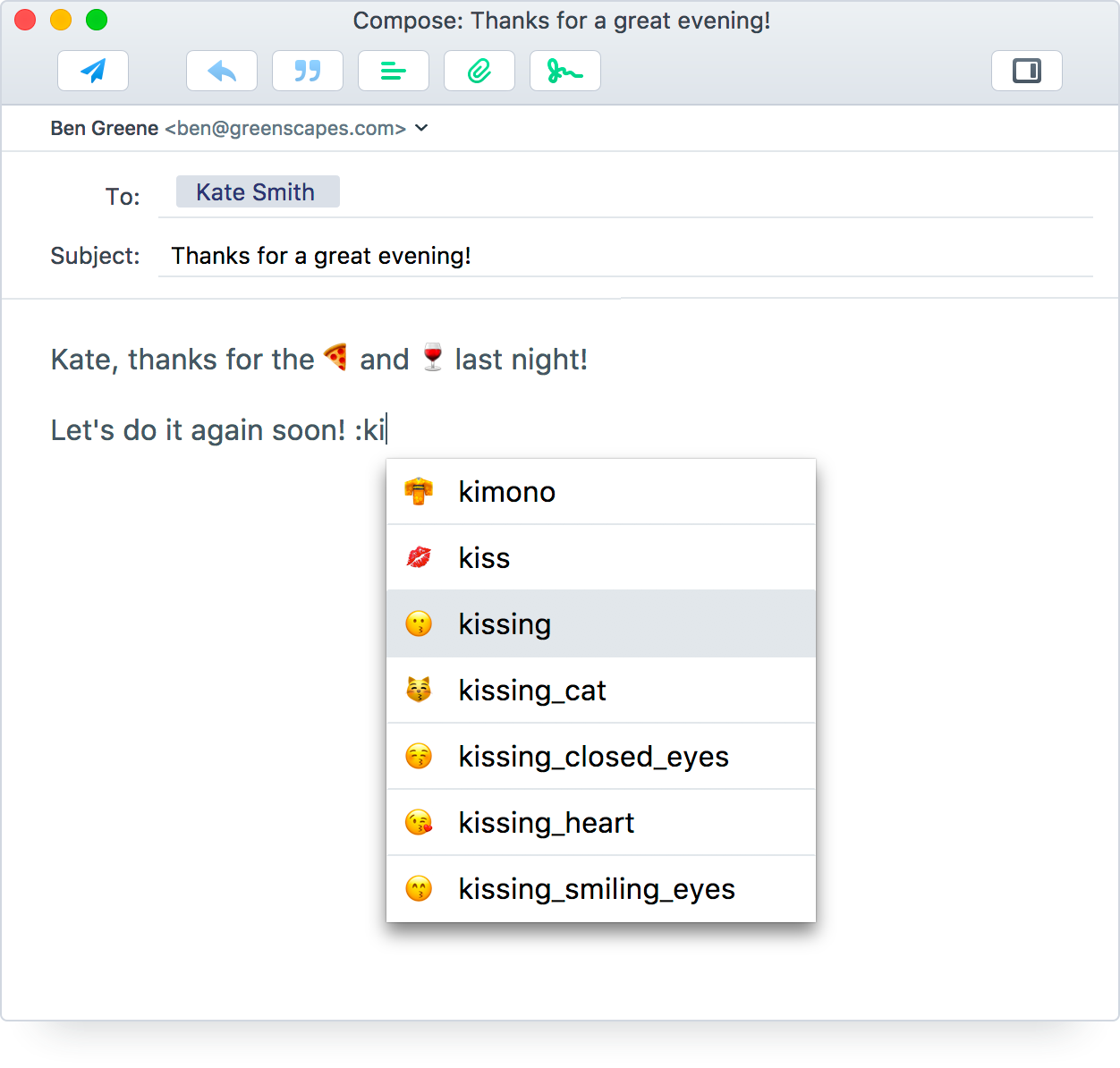Toggle the sidebar panel icon
This screenshot has width=1120, height=1068.
1026,71
